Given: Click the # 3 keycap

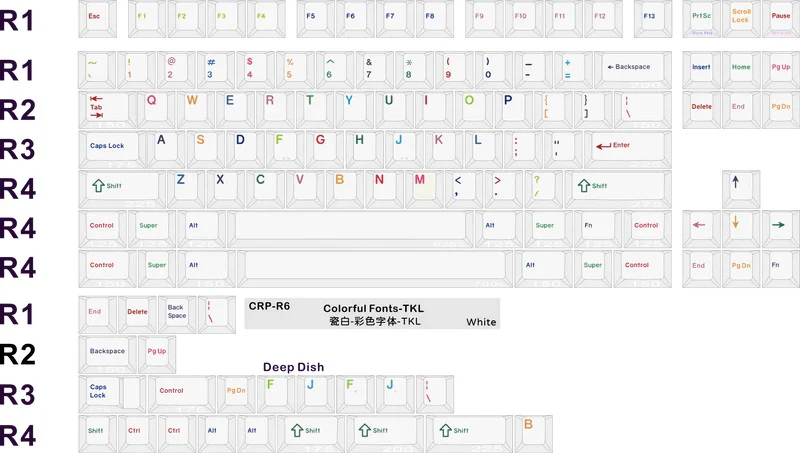Looking at the screenshot, I should 216,70.
